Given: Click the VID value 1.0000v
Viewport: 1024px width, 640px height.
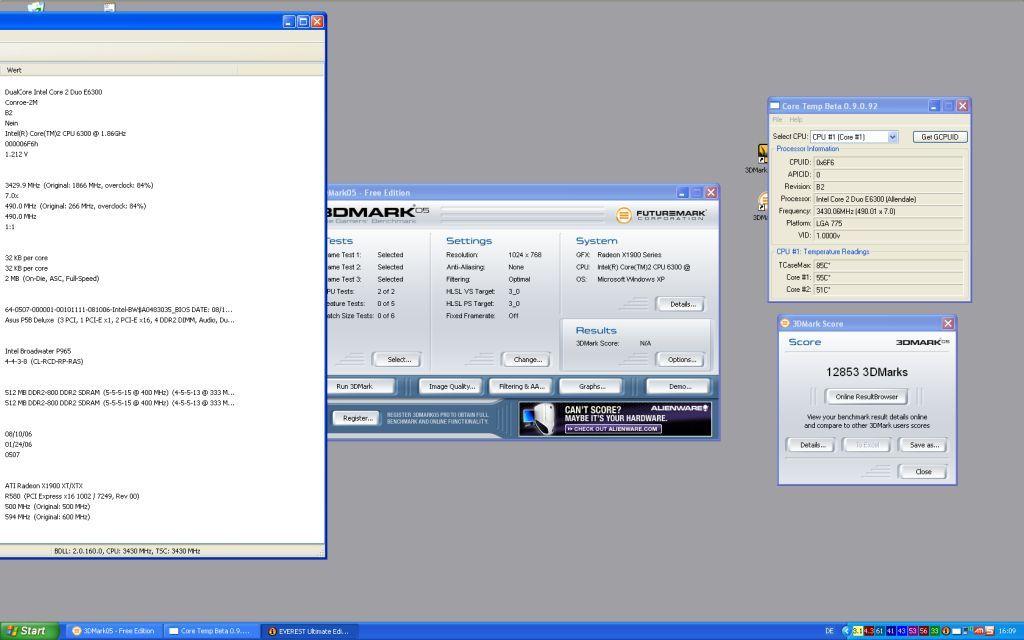Looking at the screenshot, I should [888, 235].
